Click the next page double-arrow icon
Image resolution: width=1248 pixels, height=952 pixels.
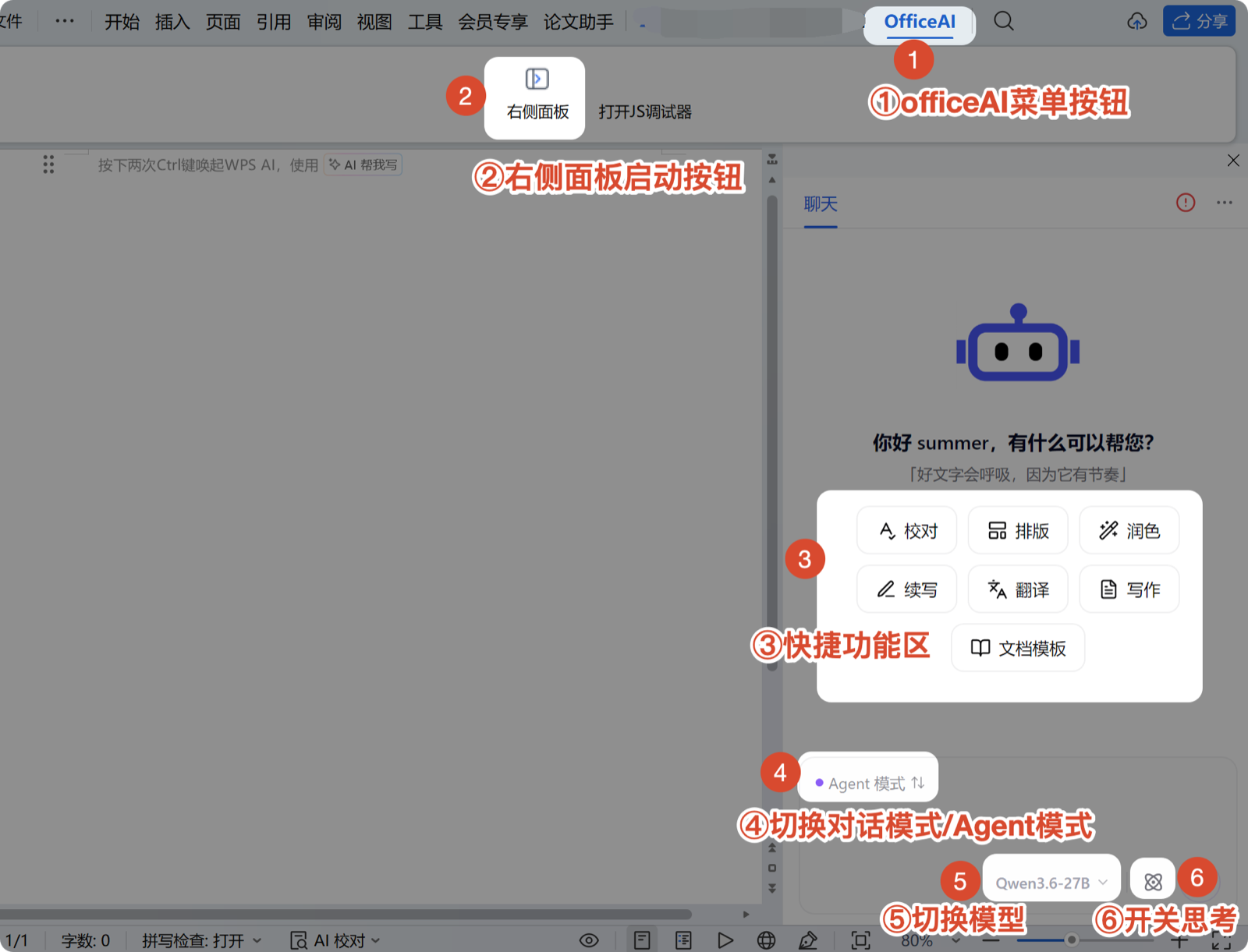(x=772, y=888)
